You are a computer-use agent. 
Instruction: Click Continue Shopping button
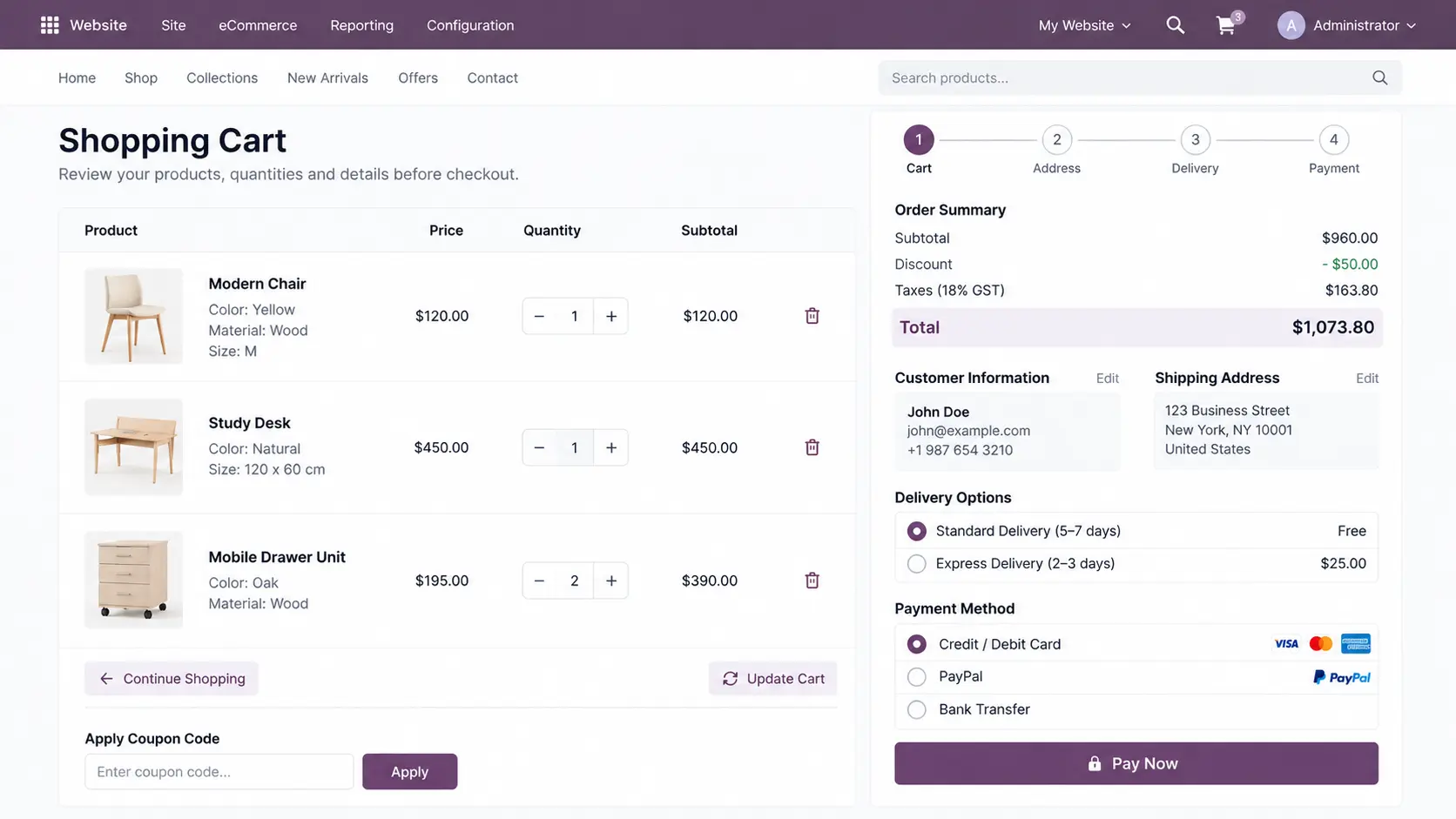[x=172, y=679]
